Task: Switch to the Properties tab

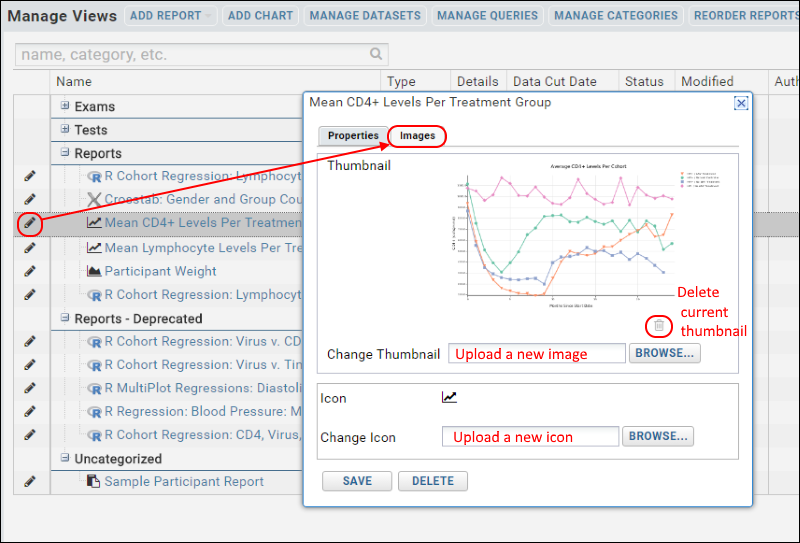Action: click(x=353, y=136)
